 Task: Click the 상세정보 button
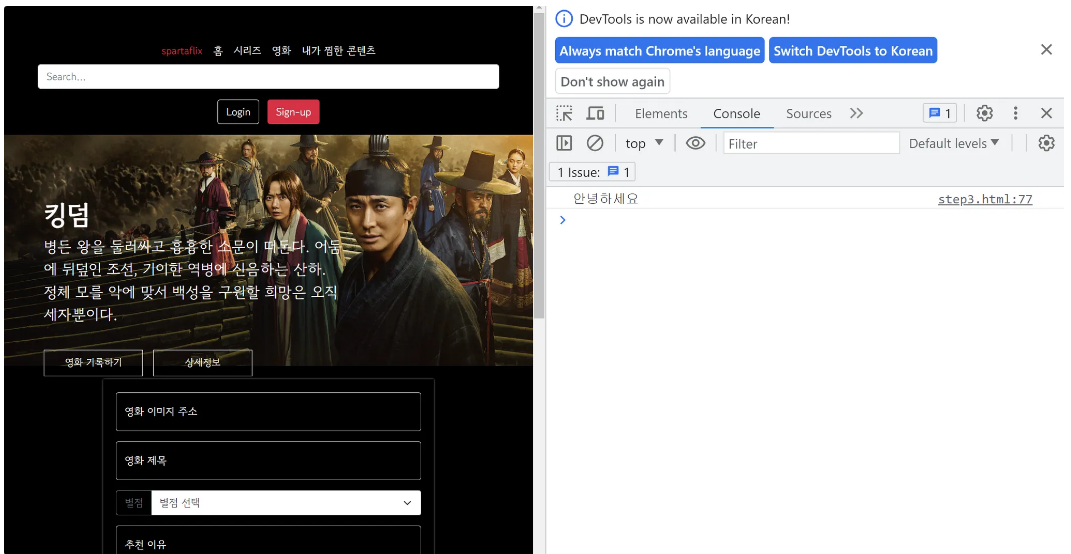(x=203, y=363)
